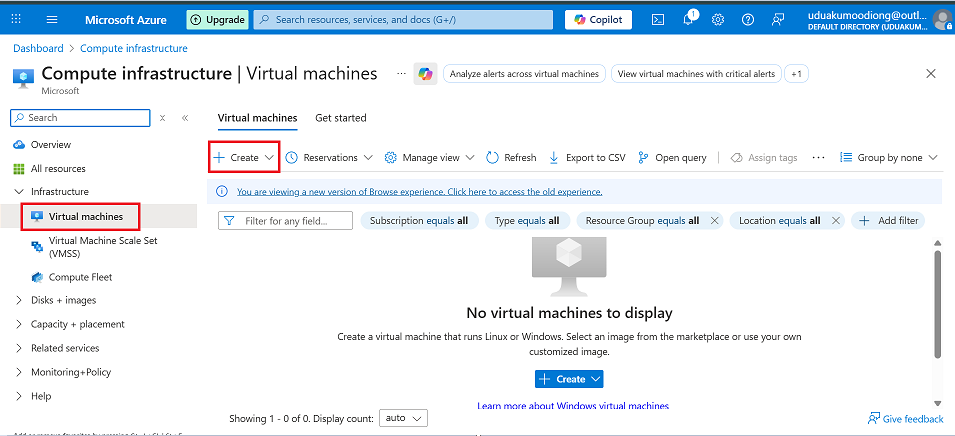955x436 pixels.
Task: Click blue Create button in empty state
Action: pos(569,379)
